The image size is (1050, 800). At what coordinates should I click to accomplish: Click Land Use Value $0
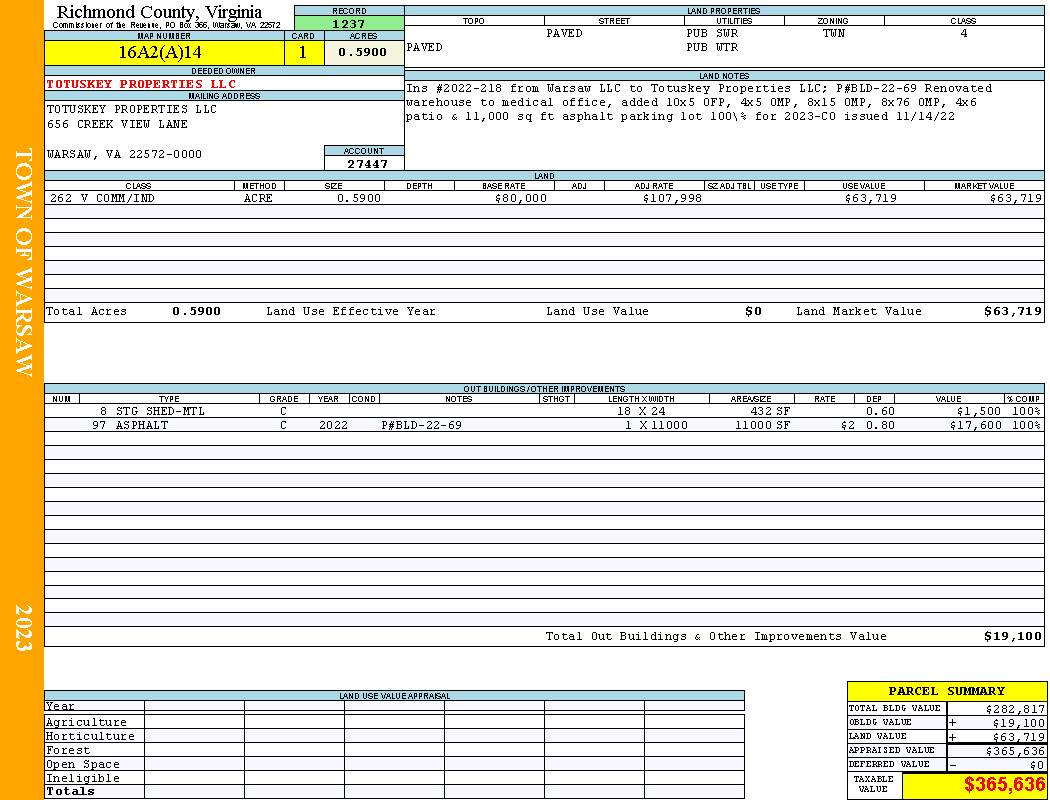click(753, 311)
